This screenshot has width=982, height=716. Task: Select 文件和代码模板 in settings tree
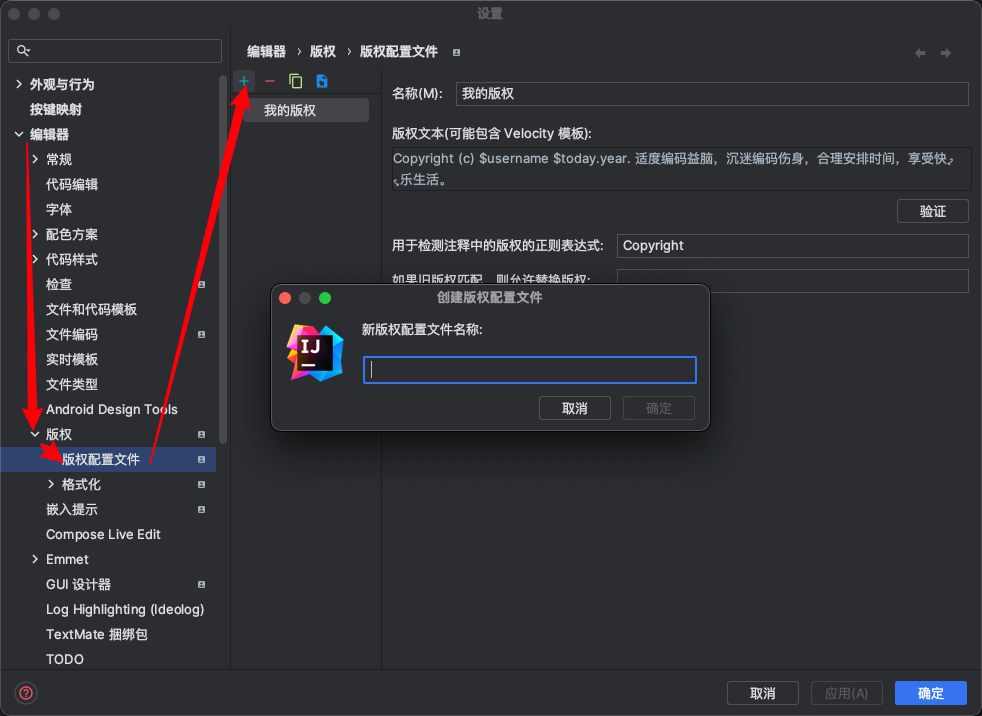tap(91, 310)
